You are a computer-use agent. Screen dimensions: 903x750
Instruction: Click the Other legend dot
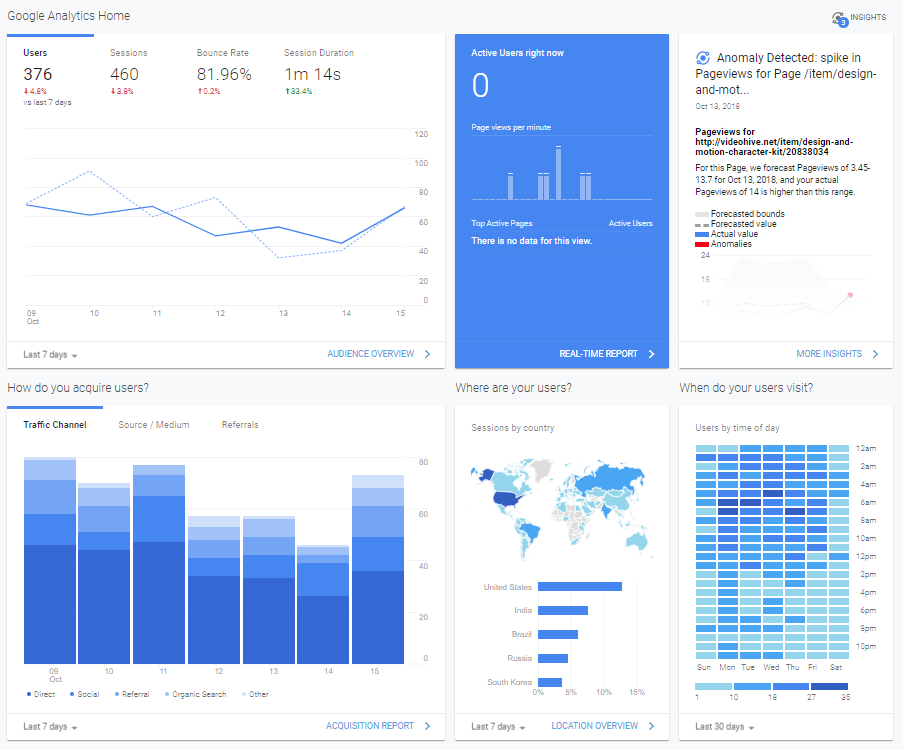coord(244,694)
